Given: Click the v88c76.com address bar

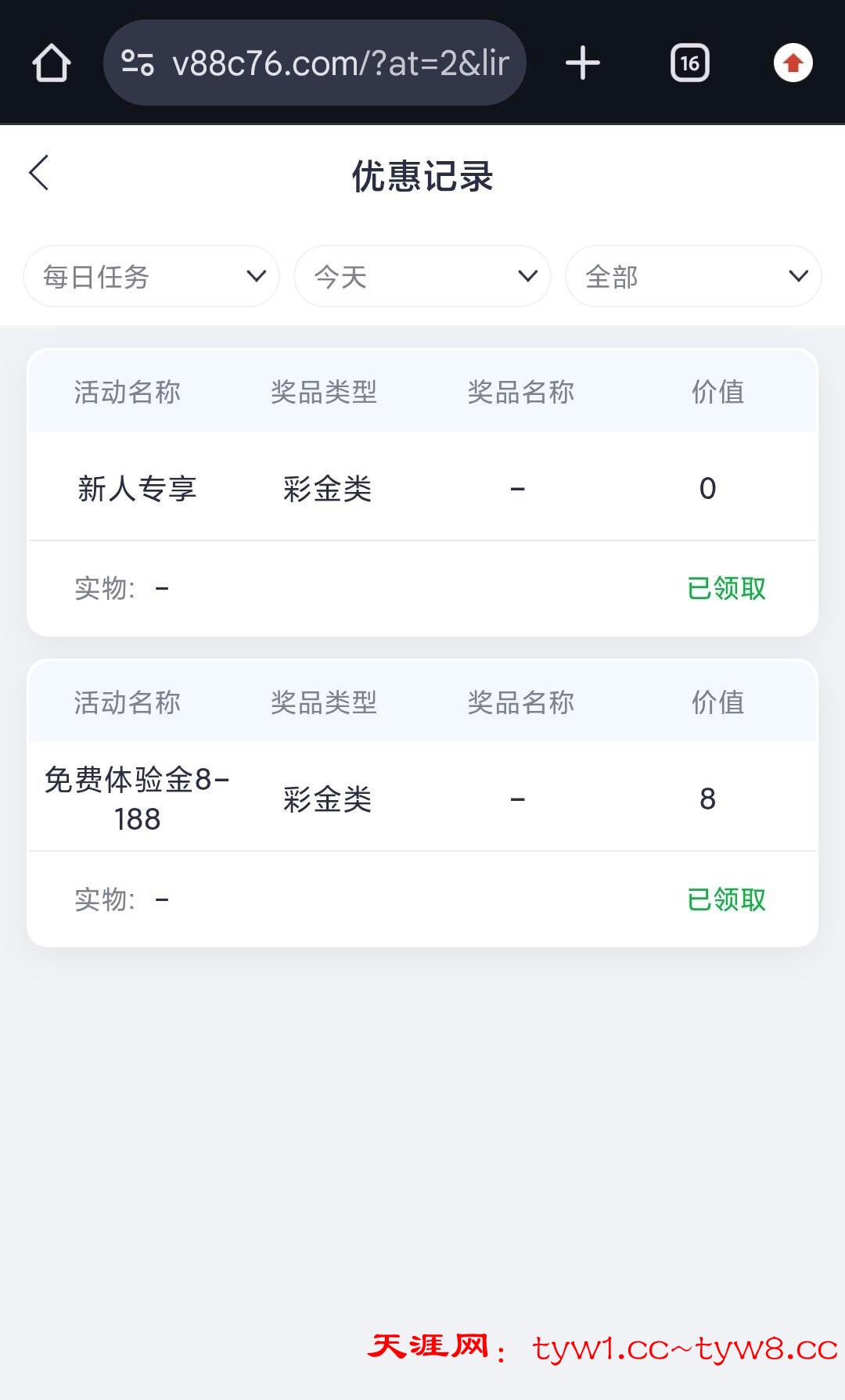Looking at the screenshot, I should pos(340,63).
